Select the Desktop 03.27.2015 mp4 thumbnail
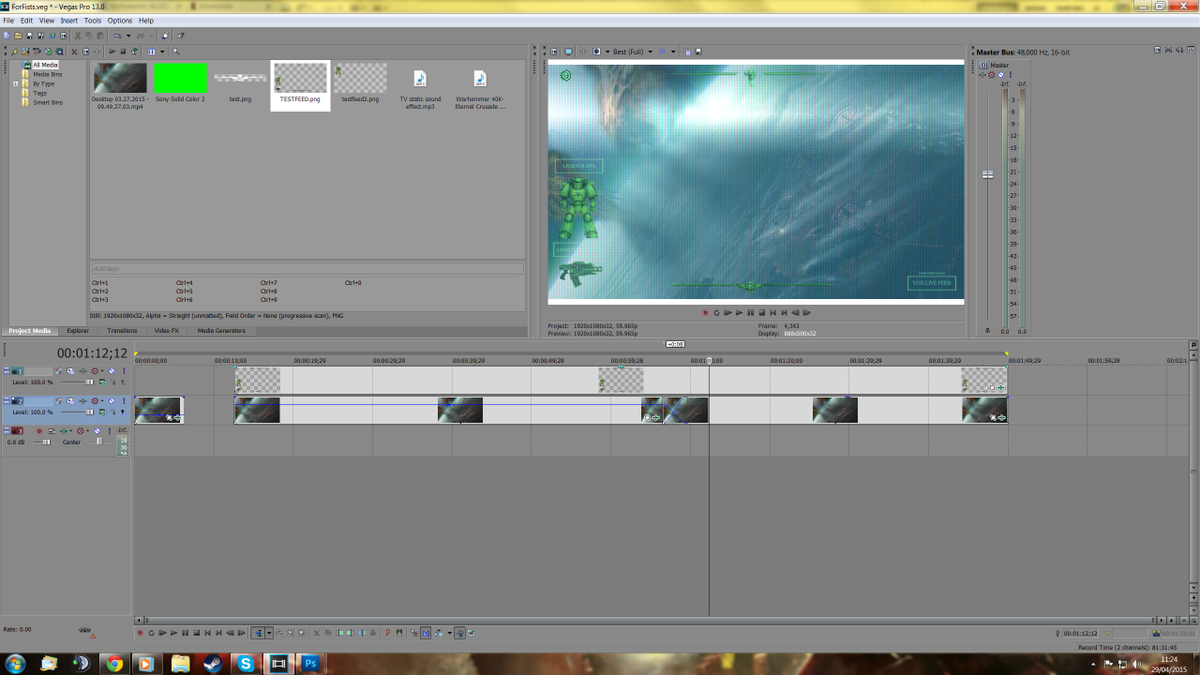This screenshot has width=1200, height=675. 120,78
